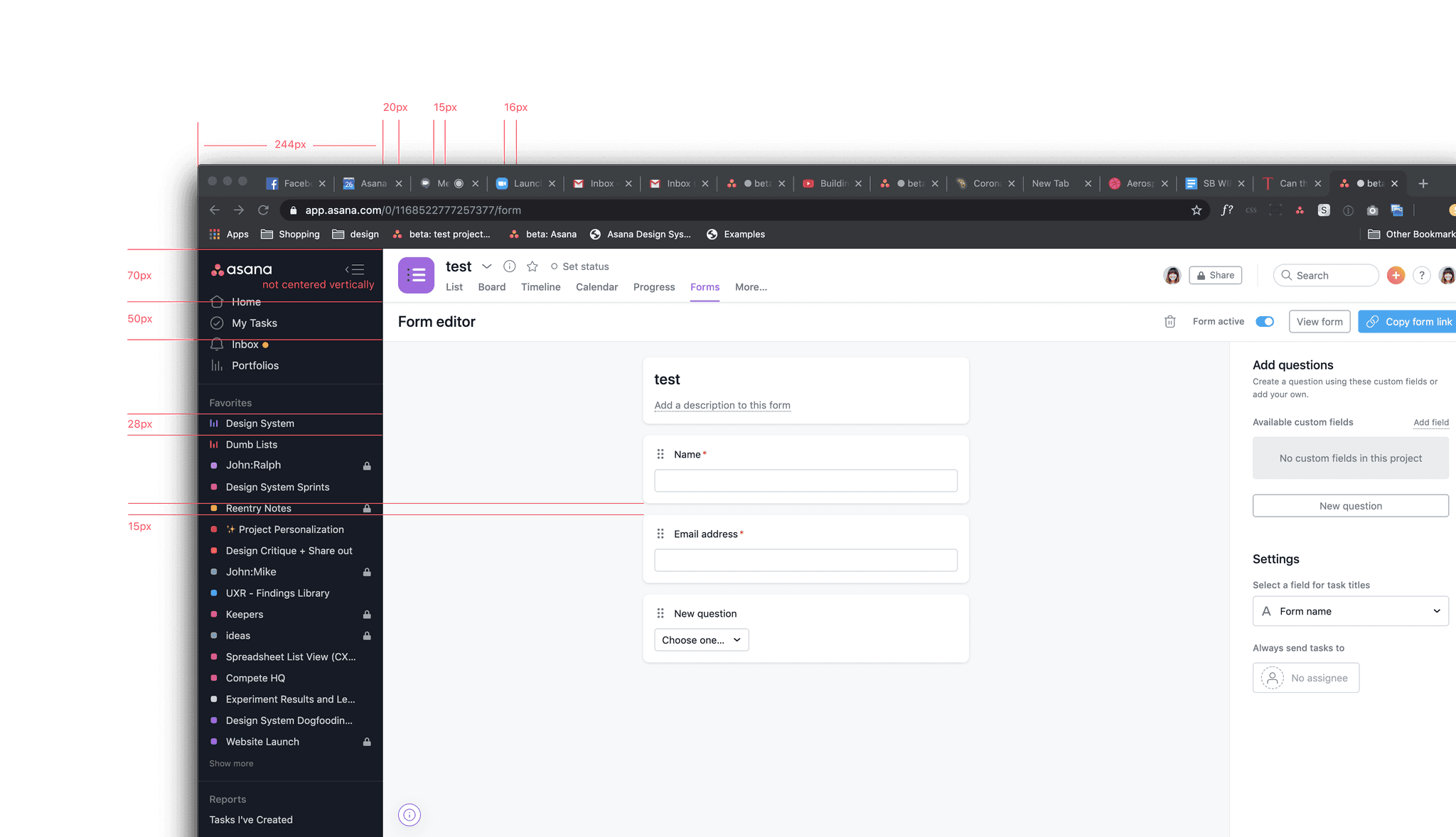
Task: Open the help question mark icon
Action: tap(1421, 276)
